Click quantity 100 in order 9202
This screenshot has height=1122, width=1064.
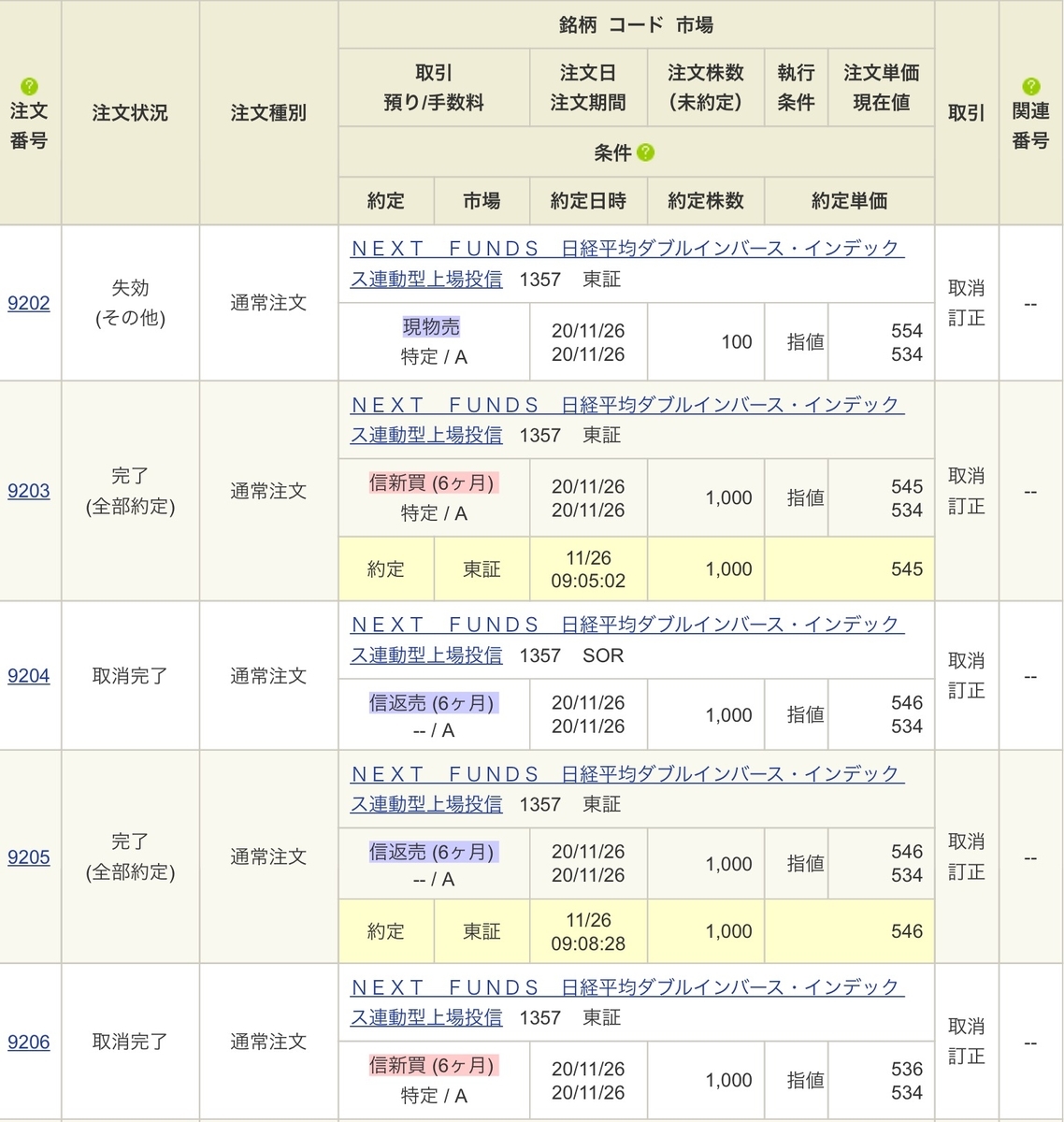[737, 342]
